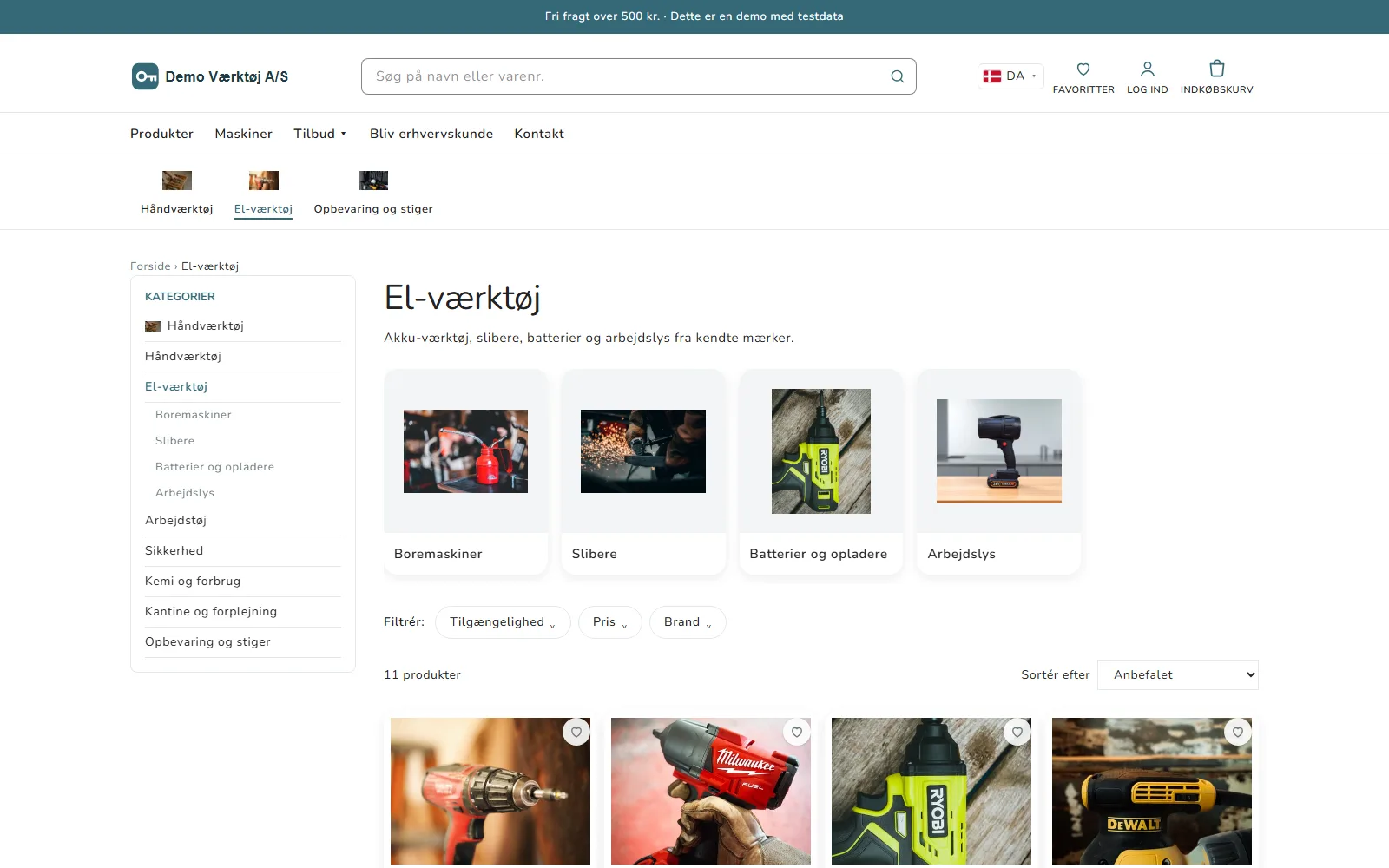
Task: Open the Maskiner menu item
Action: coord(244,134)
